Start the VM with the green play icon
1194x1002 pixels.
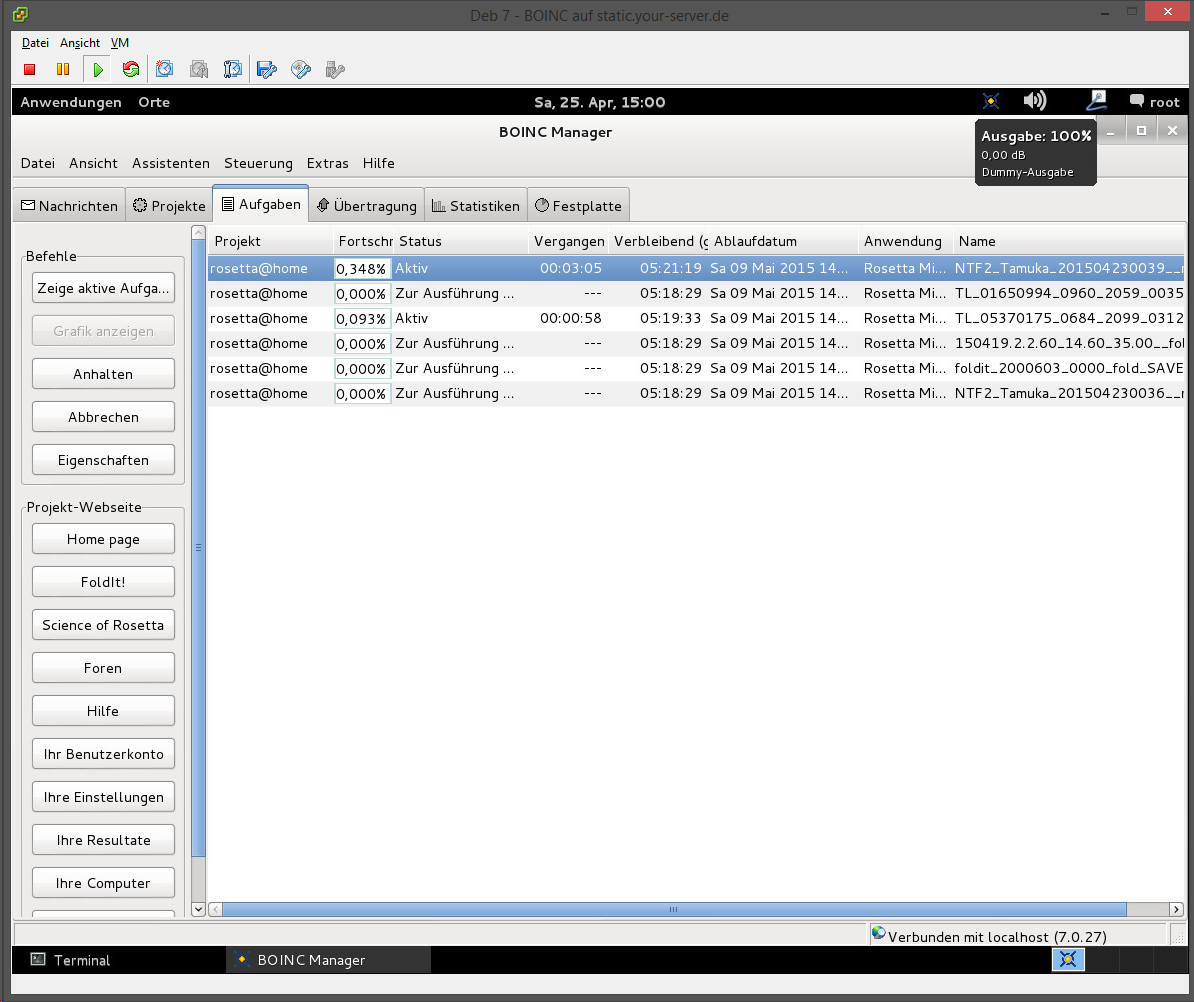tap(97, 70)
